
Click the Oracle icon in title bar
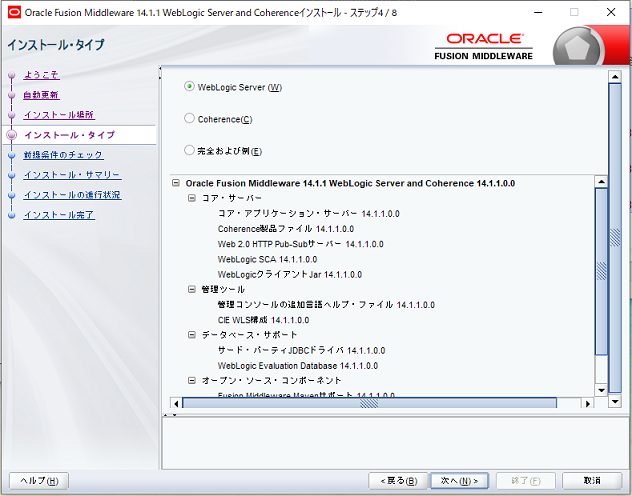[x=14, y=12]
